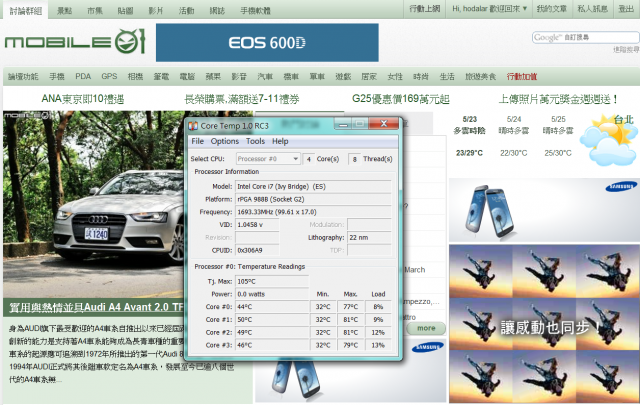Click the EOS 600D banner ad
This screenshot has width=640, height=405.
[267, 42]
